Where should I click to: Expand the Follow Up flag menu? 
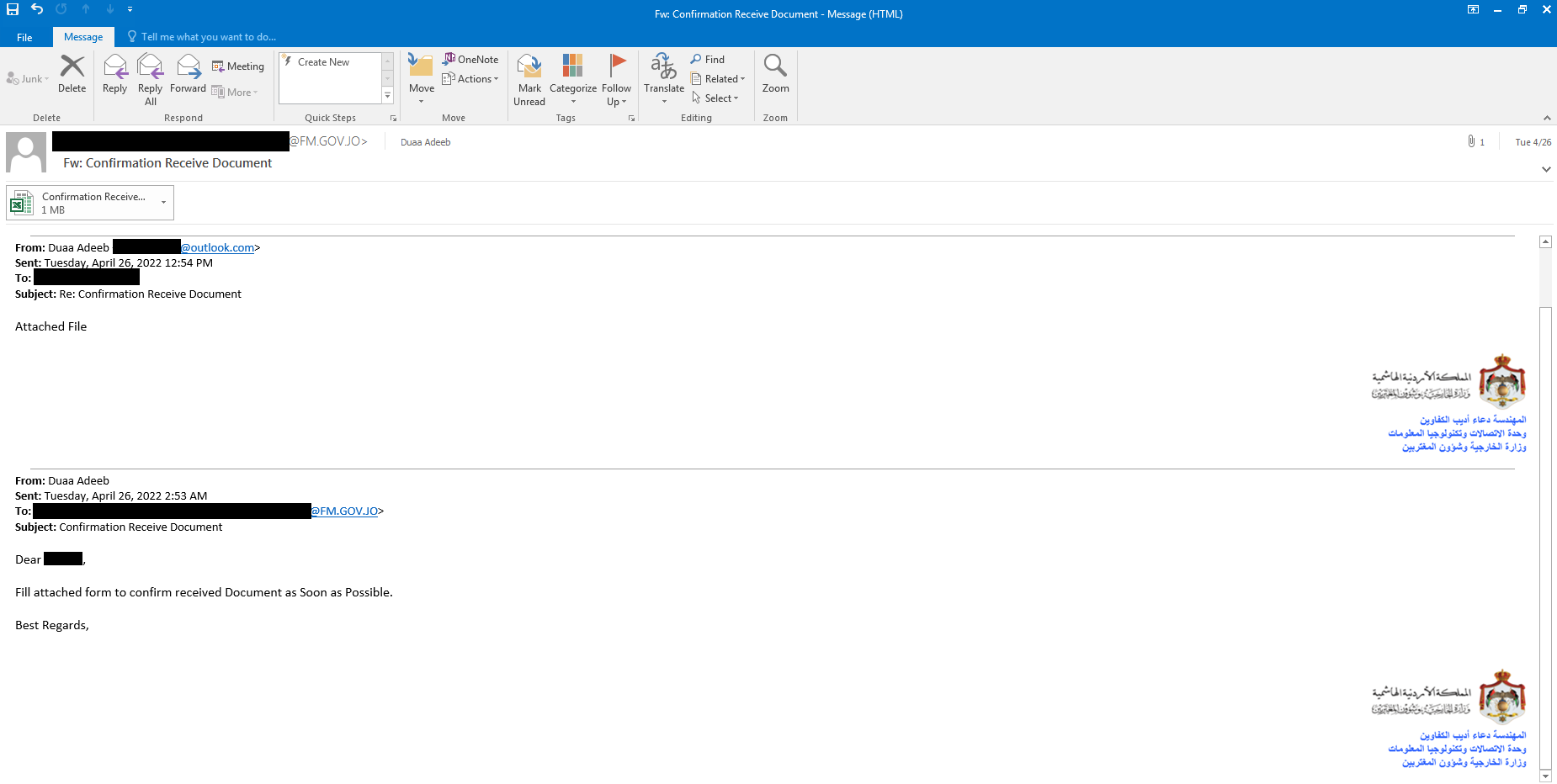click(616, 80)
